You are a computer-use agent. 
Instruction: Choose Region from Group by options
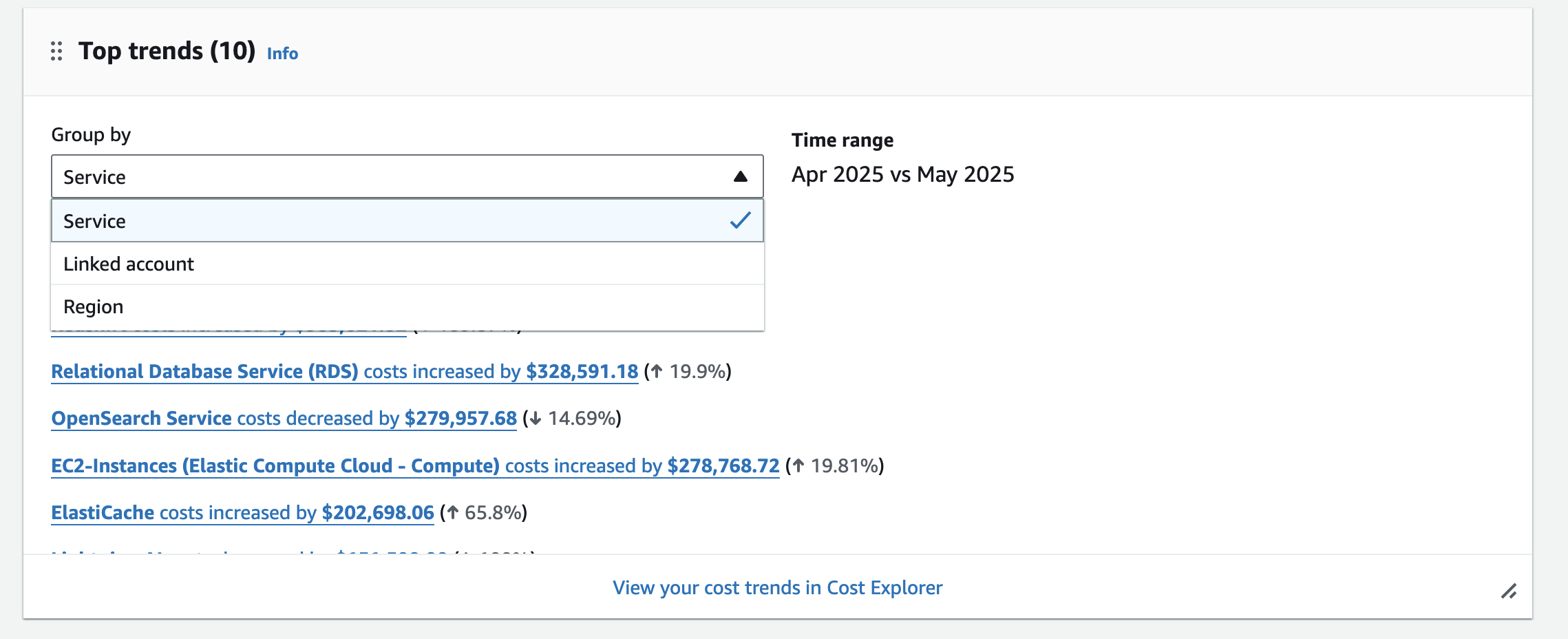[x=407, y=306]
